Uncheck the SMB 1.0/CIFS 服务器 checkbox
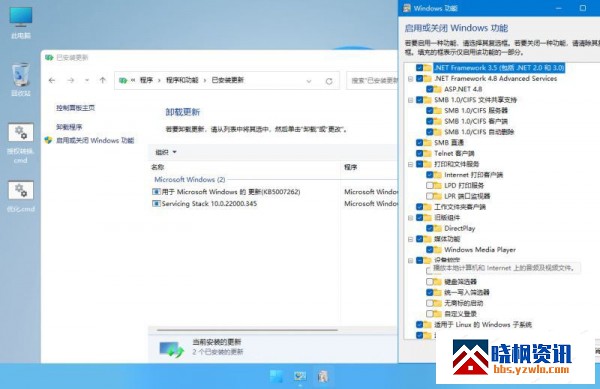This screenshot has width=600, height=389. tap(429, 111)
